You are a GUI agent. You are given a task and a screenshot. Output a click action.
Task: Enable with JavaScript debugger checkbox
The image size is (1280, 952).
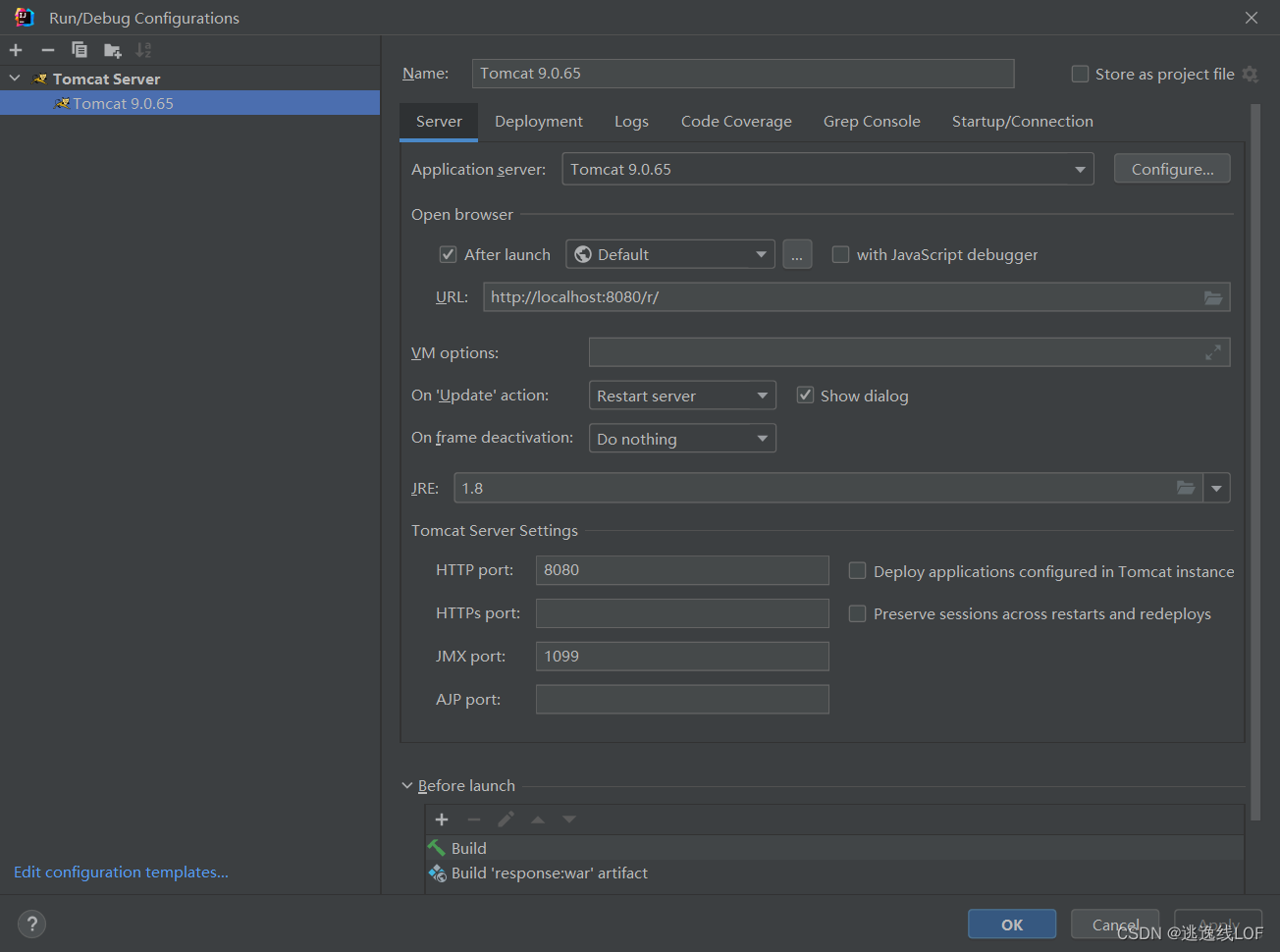[840, 254]
